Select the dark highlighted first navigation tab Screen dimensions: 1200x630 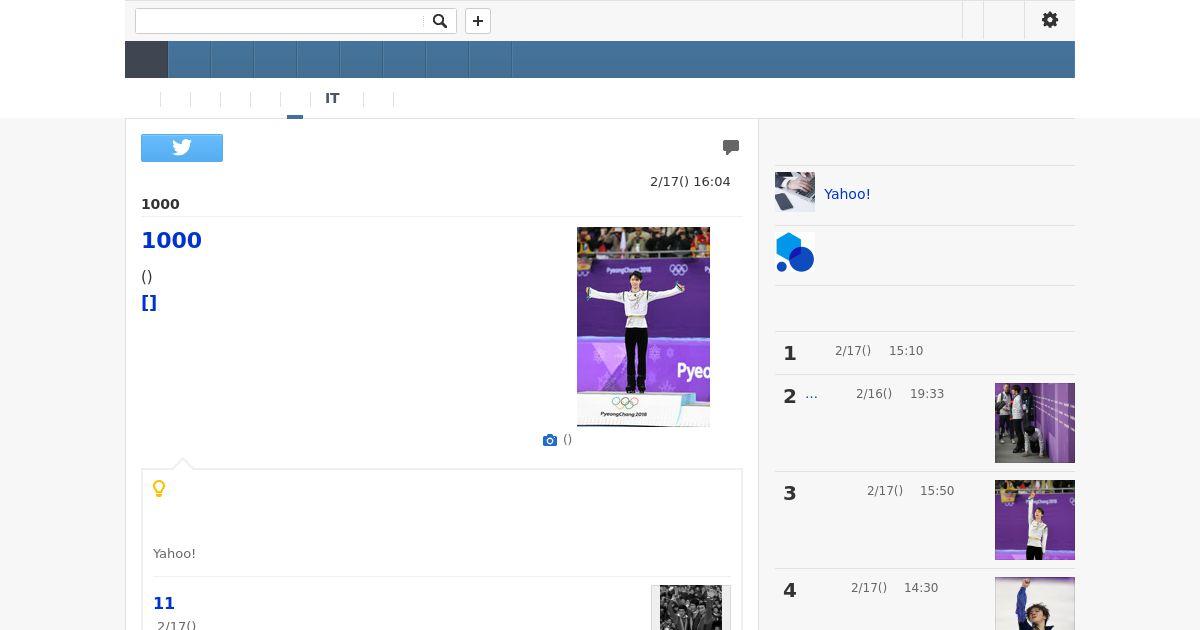pos(146,60)
